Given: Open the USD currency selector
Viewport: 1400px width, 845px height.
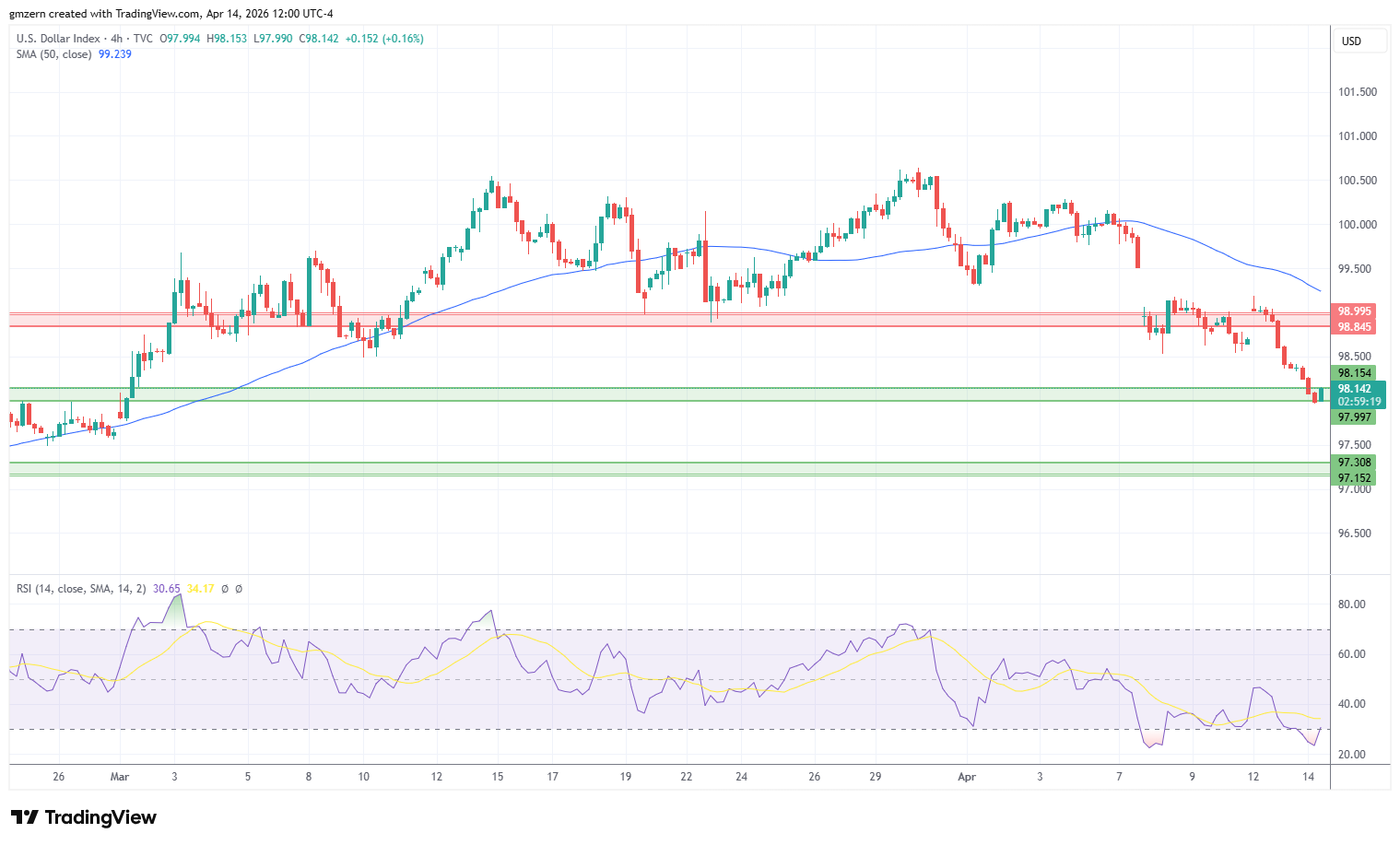Looking at the screenshot, I should click(x=1360, y=41).
